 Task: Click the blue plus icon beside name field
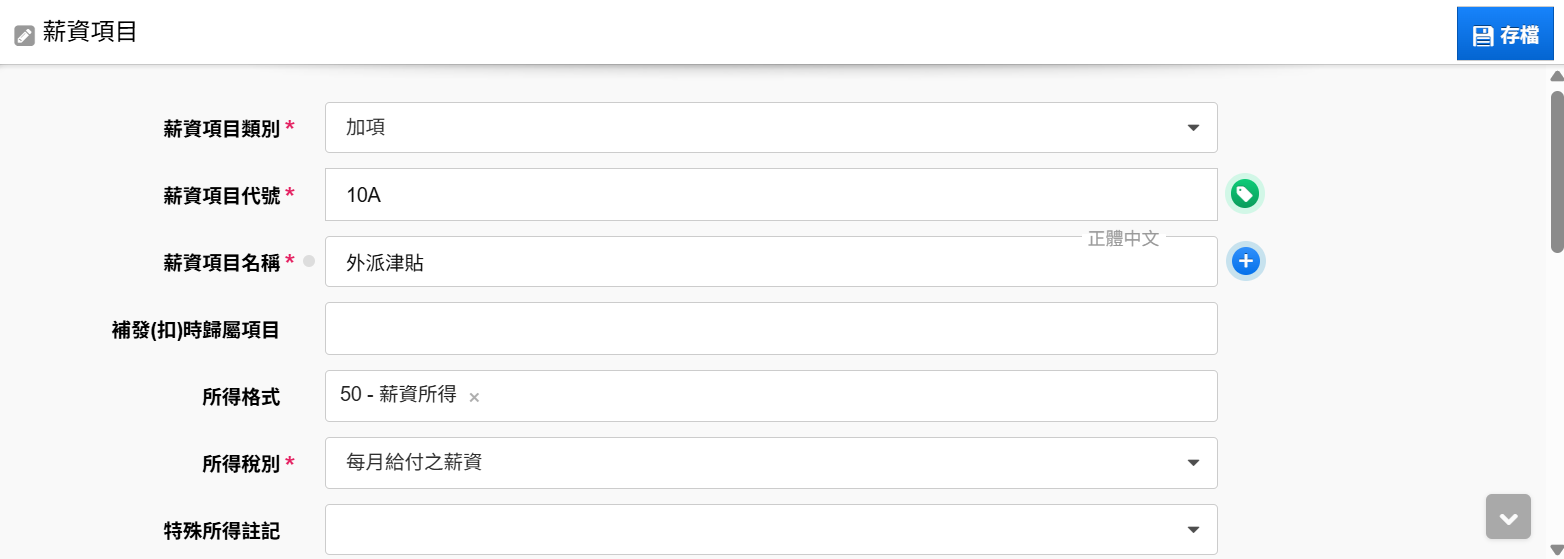[x=1245, y=262]
